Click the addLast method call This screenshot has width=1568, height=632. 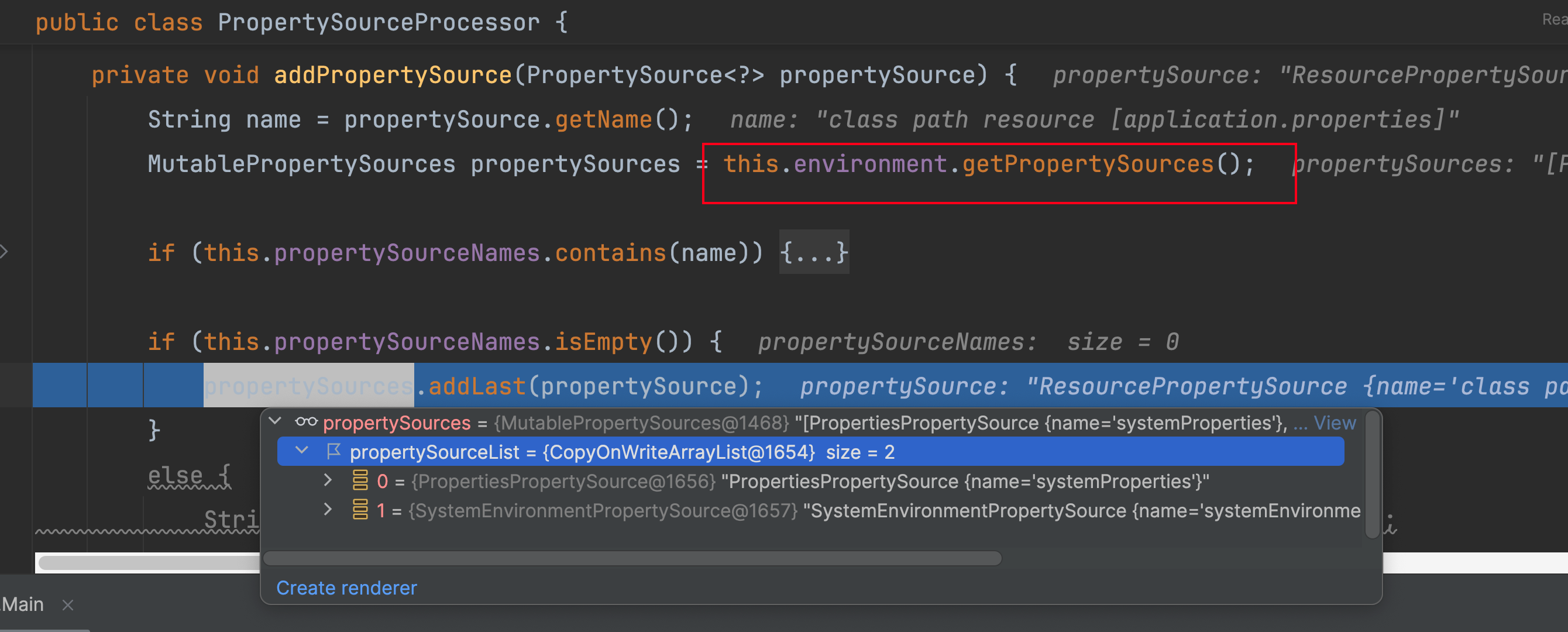(x=477, y=386)
